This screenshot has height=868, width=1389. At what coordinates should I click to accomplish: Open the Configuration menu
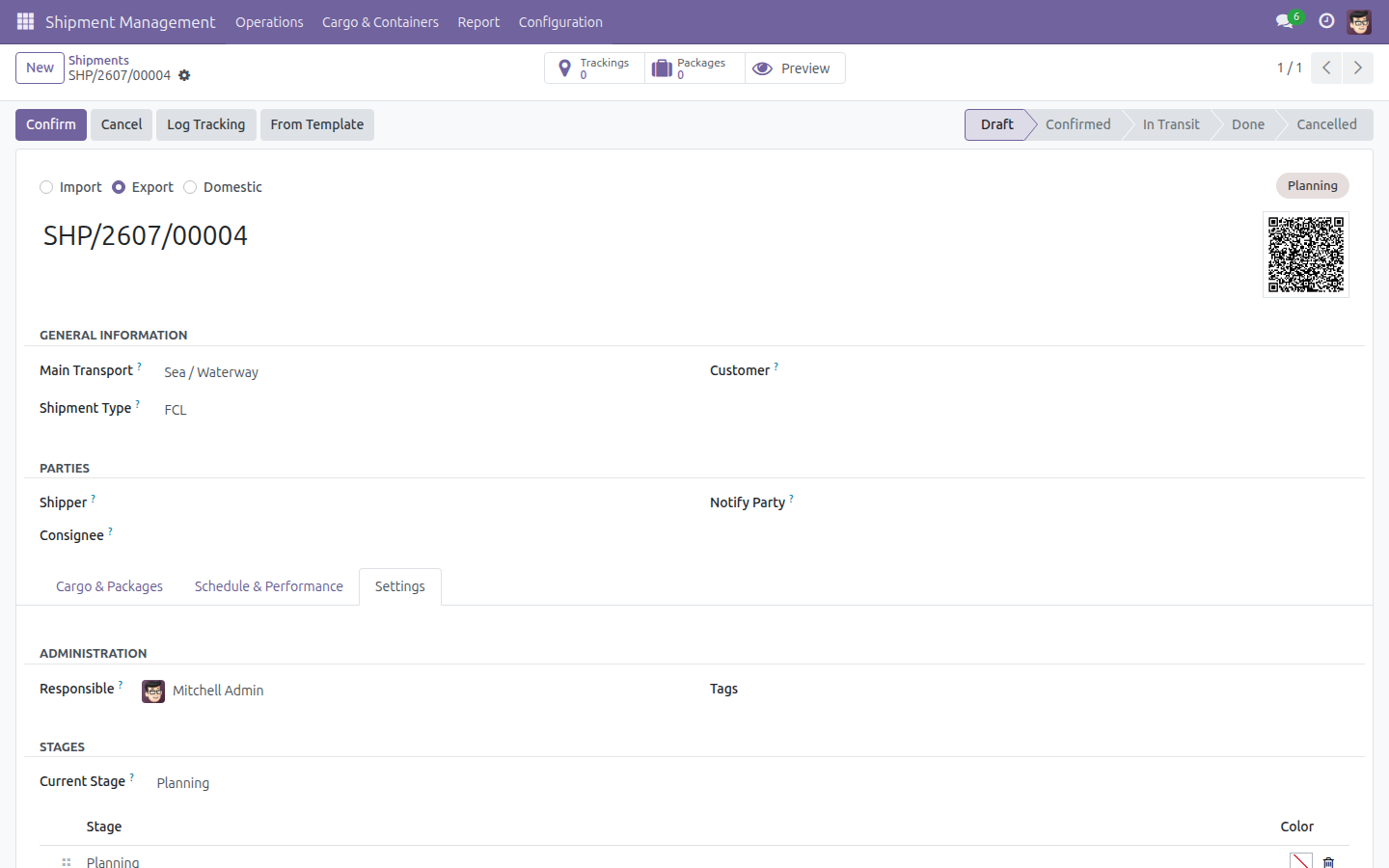point(560,22)
